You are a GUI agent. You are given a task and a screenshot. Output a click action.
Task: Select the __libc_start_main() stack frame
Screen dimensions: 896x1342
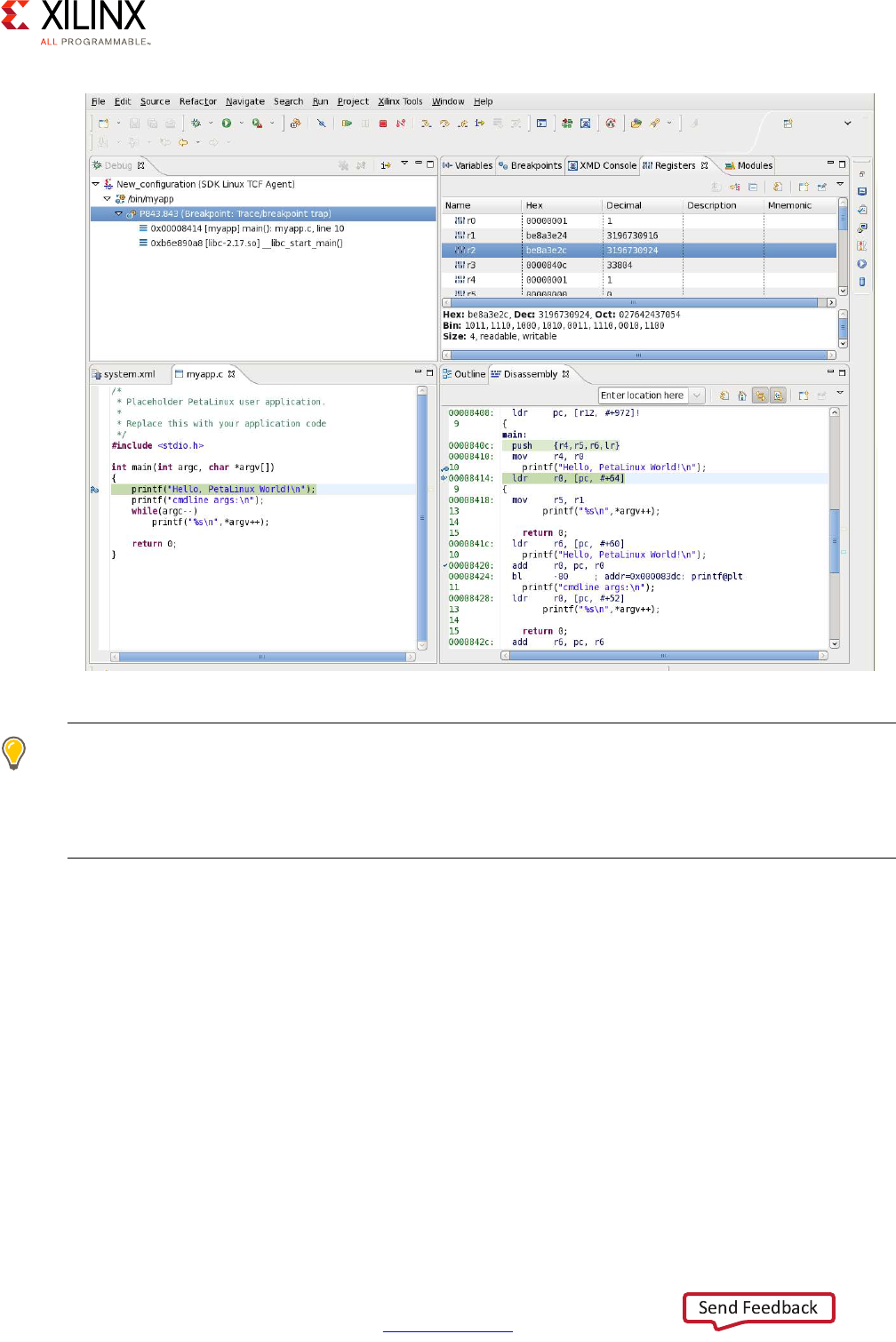pyautogui.click(x=240, y=243)
